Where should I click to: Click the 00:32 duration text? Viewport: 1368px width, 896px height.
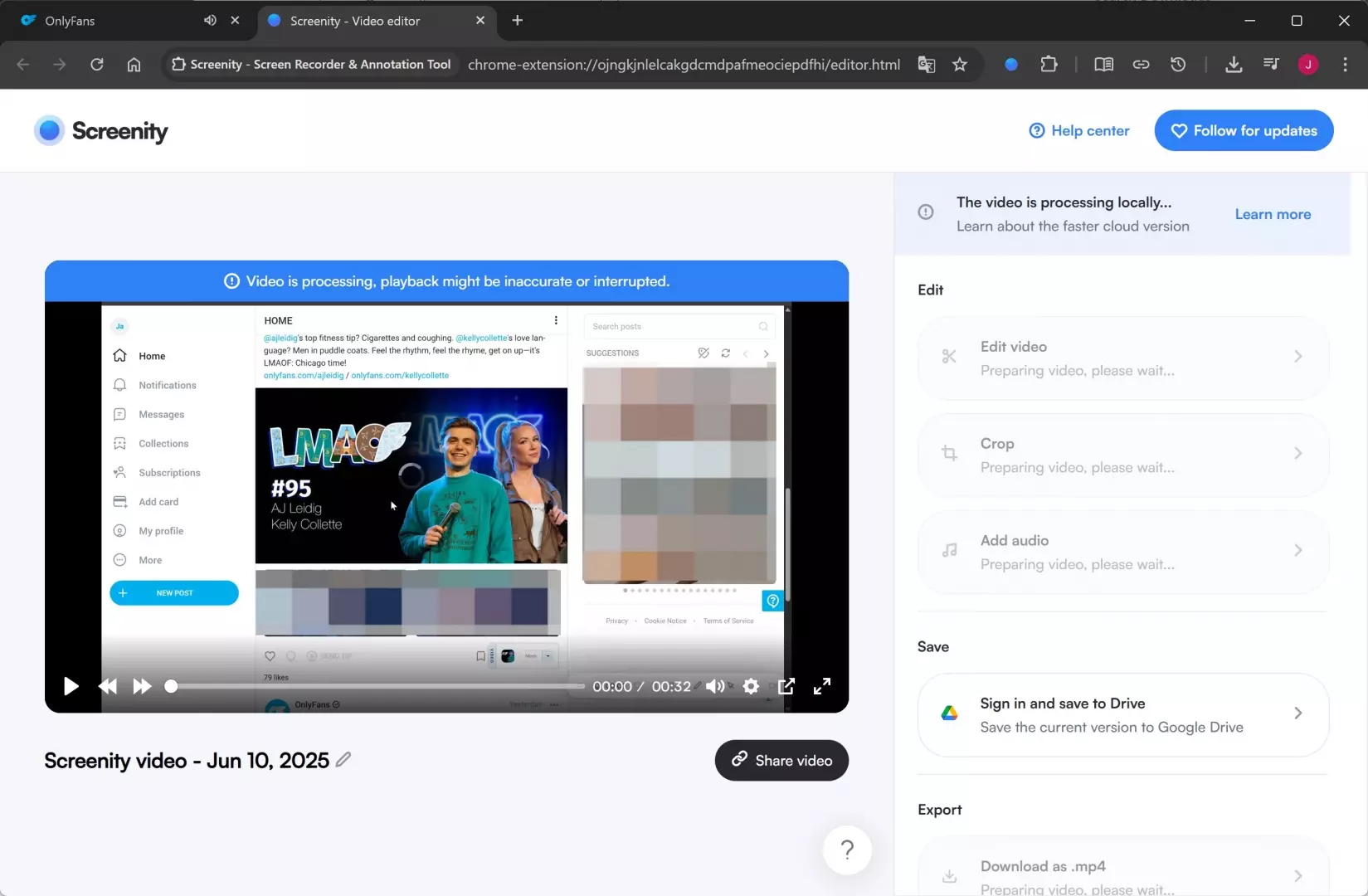point(671,686)
